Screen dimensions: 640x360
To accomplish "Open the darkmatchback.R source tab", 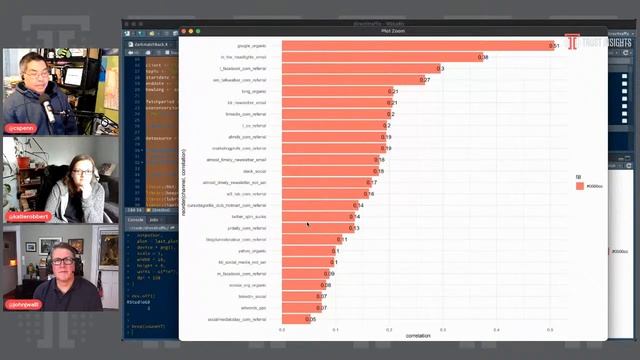I will click(151, 44).
